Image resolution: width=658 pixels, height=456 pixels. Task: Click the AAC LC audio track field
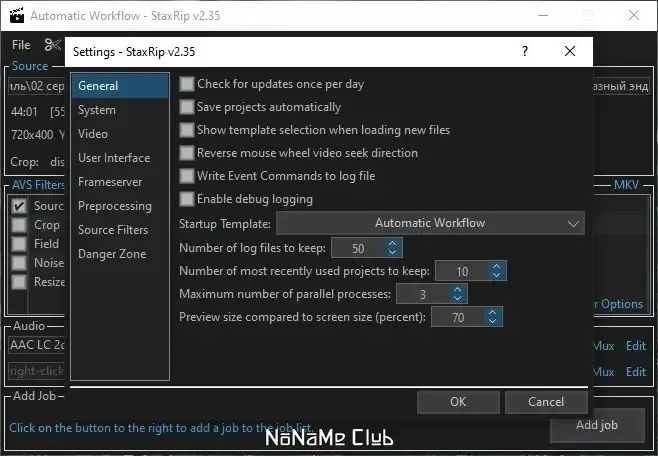click(37, 345)
